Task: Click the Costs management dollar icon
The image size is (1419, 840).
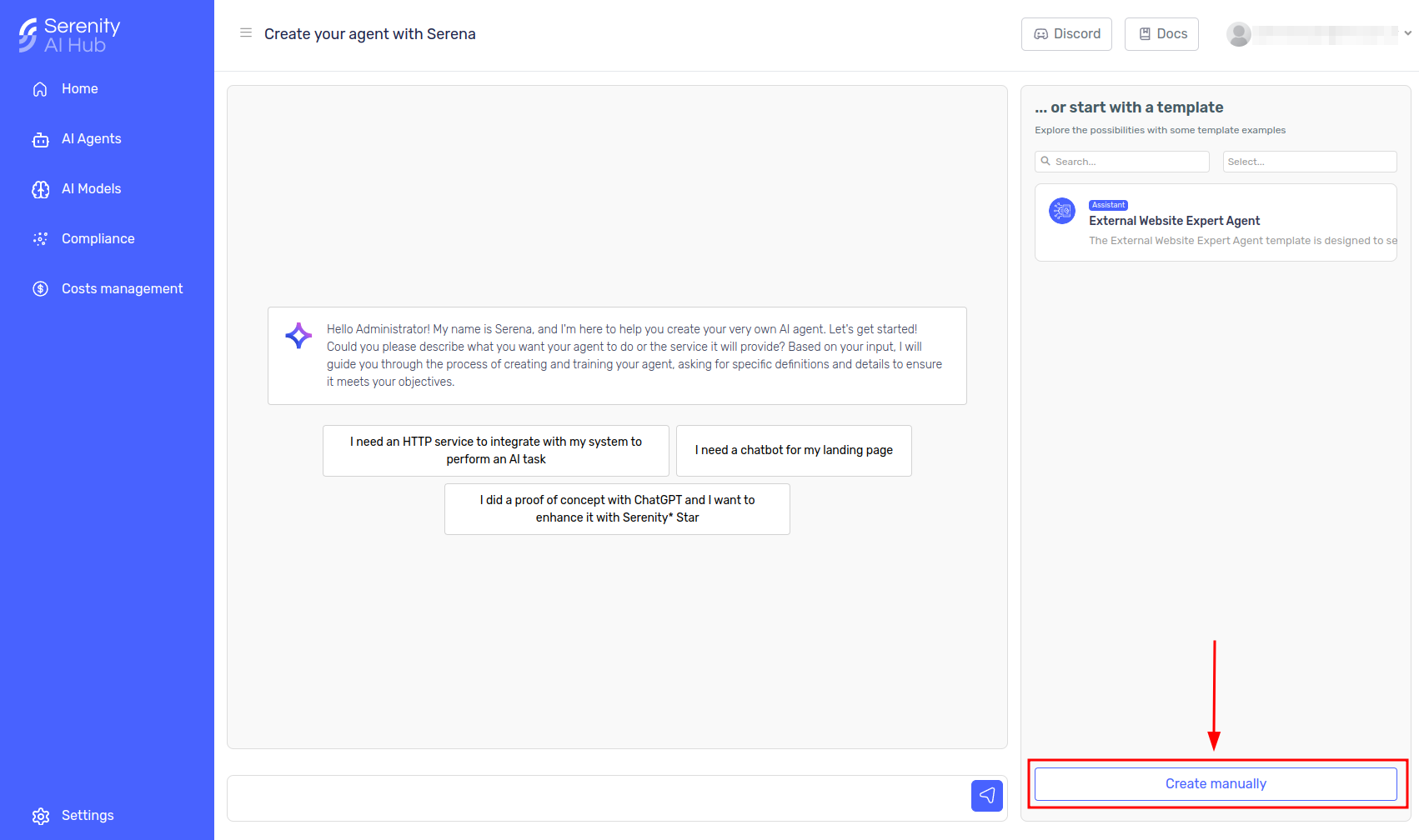Action: [x=40, y=289]
